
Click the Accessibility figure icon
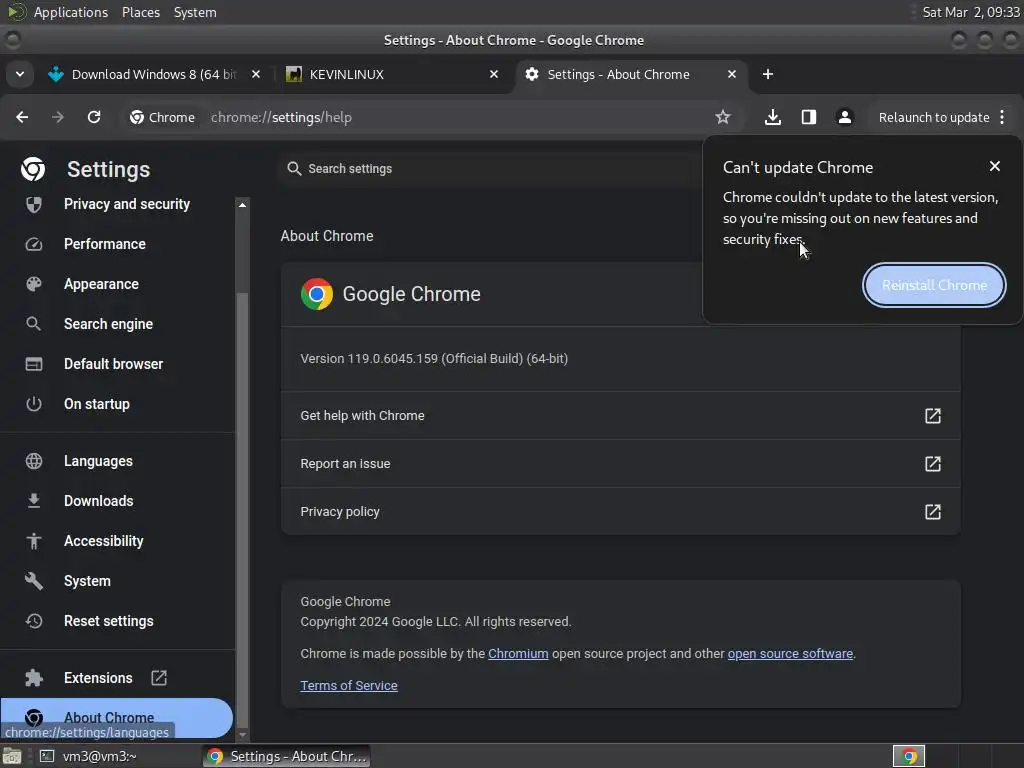point(33,541)
